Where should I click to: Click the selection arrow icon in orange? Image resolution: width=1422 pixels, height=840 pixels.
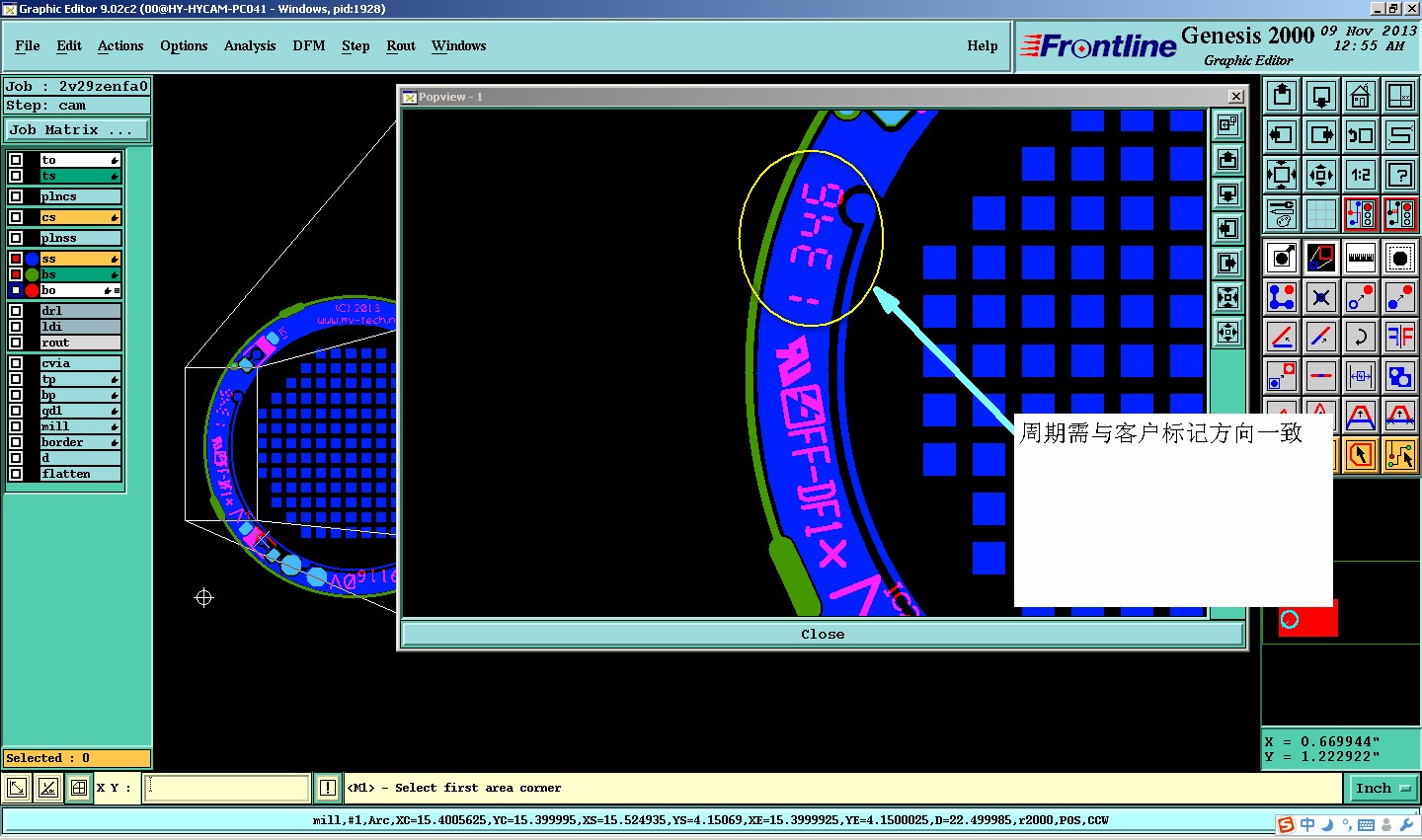click(x=1361, y=455)
